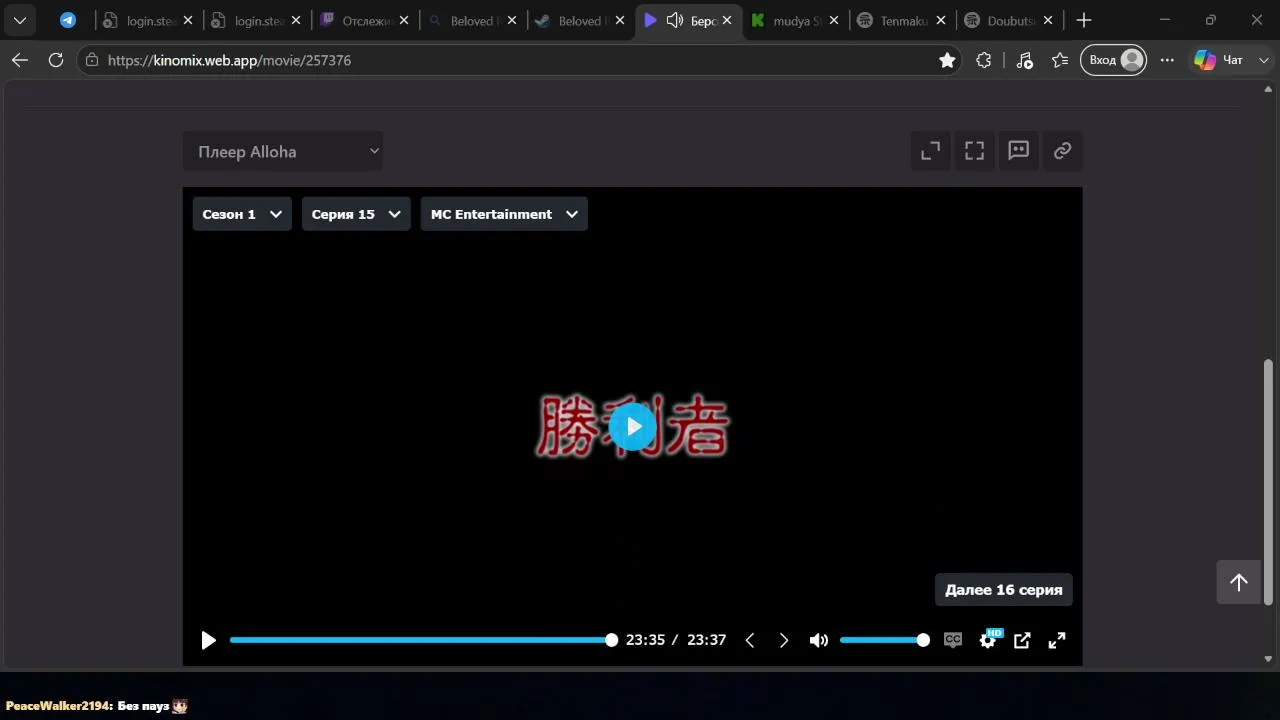Screen dimensions: 1280x720
Task: Mute the active tab's audio speaker icon
Action: tap(675, 20)
